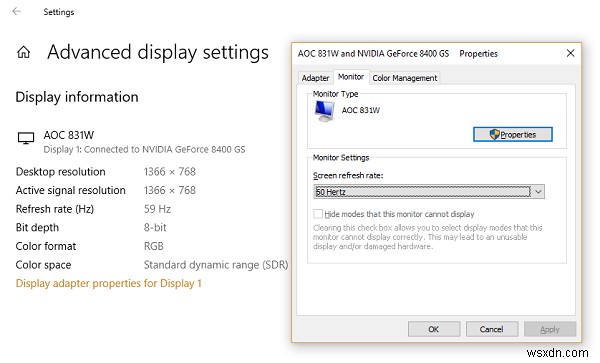This screenshot has height=363, width=600.
Task: Click the 1366 × 768 Desktop resolution value
Action: [x=170, y=171]
